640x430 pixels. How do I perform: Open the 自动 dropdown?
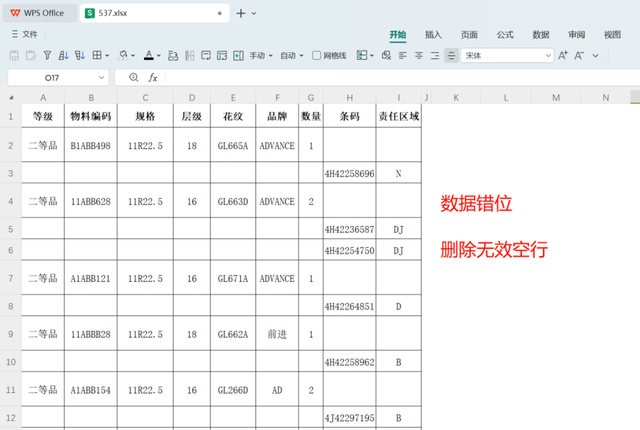pos(291,55)
